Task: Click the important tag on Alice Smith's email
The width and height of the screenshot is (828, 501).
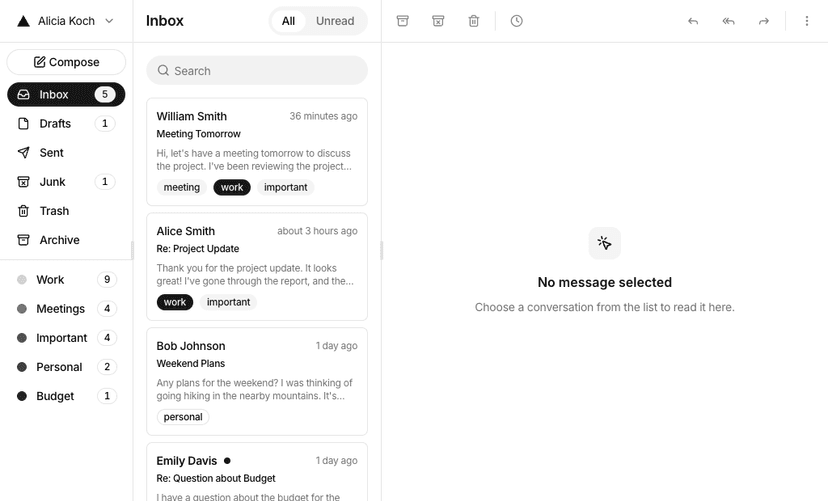Action: tap(228, 302)
